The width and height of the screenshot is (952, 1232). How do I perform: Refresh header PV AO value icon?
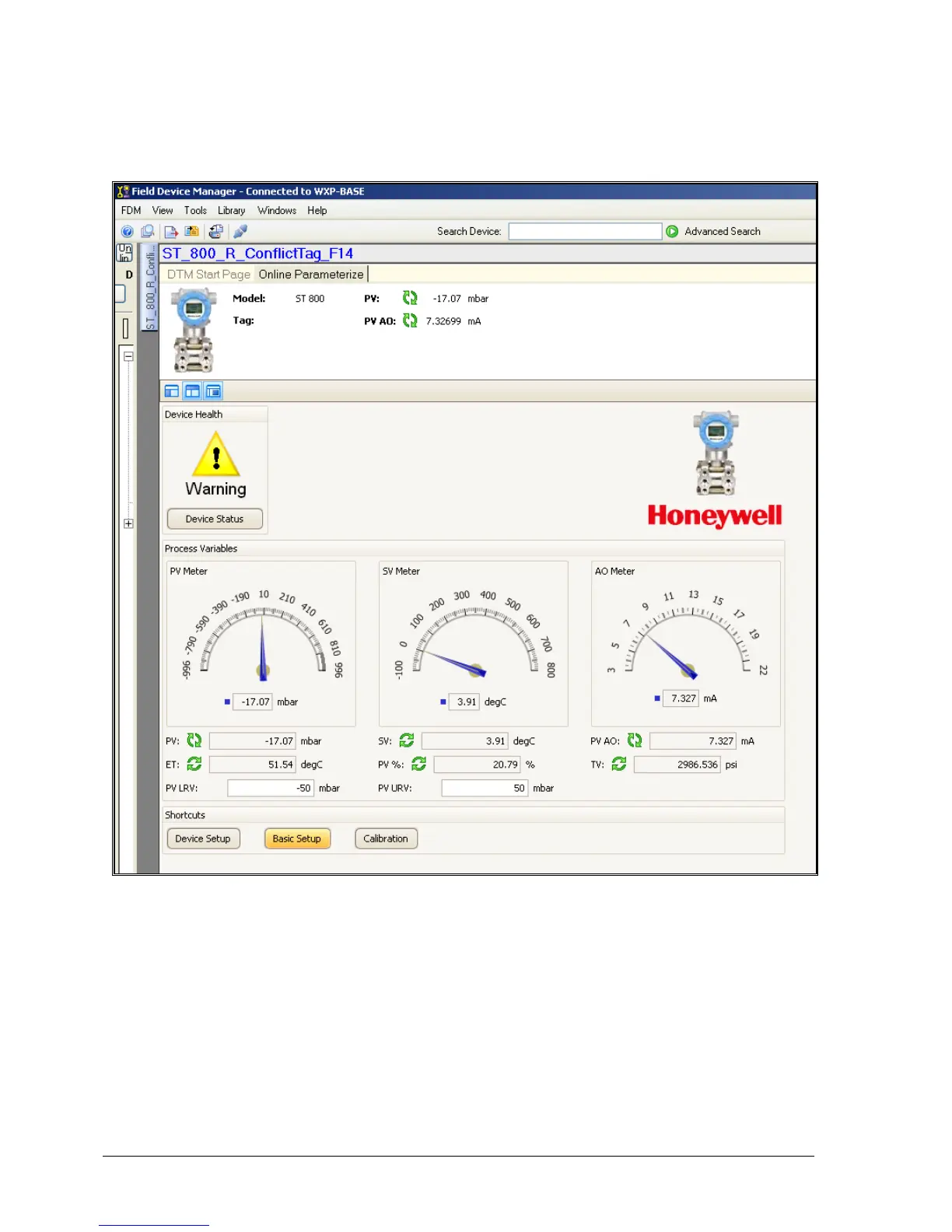pyautogui.click(x=410, y=320)
